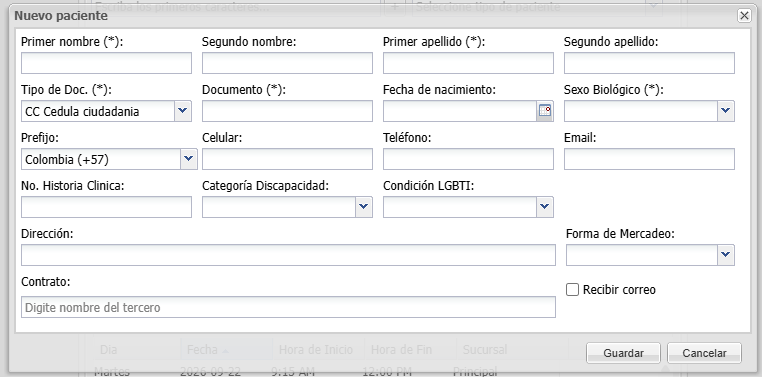
Task: Click the Contrato field 'Digite nombre del tercero'
Action: point(288,307)
